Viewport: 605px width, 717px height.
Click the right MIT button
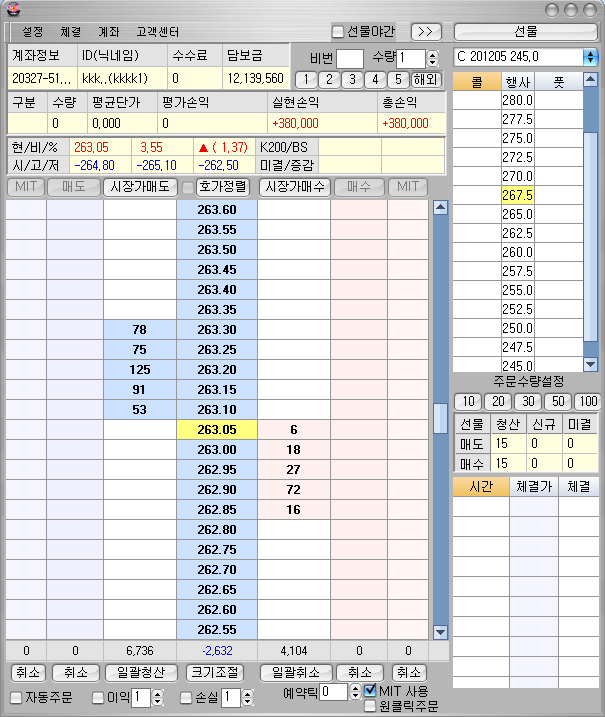click(x=408, y=187)
